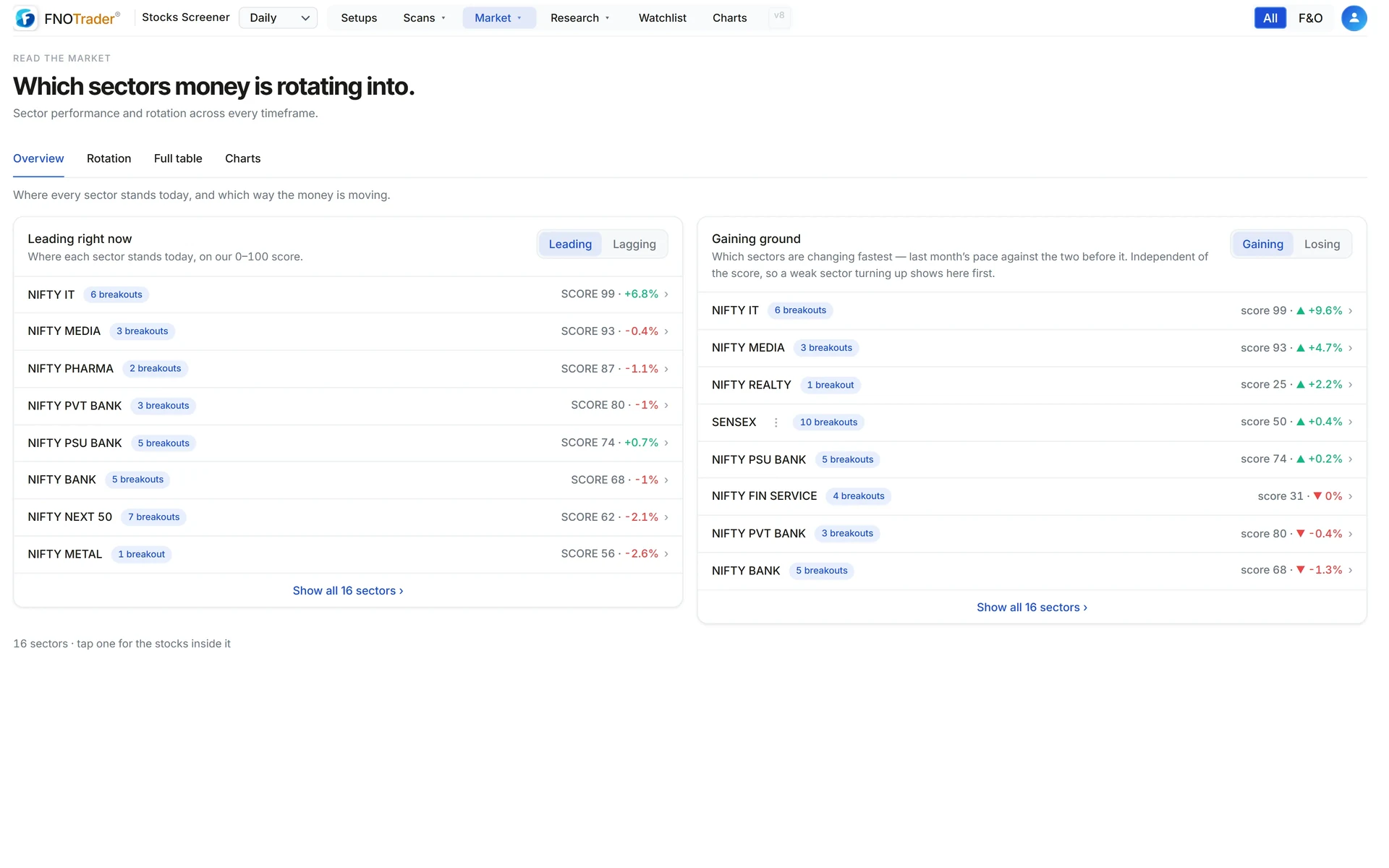Open NIFTY FIN SERVICE row chevron arrow
The height and width of the screenshot is (868, 1389).
click(1350, 496)
